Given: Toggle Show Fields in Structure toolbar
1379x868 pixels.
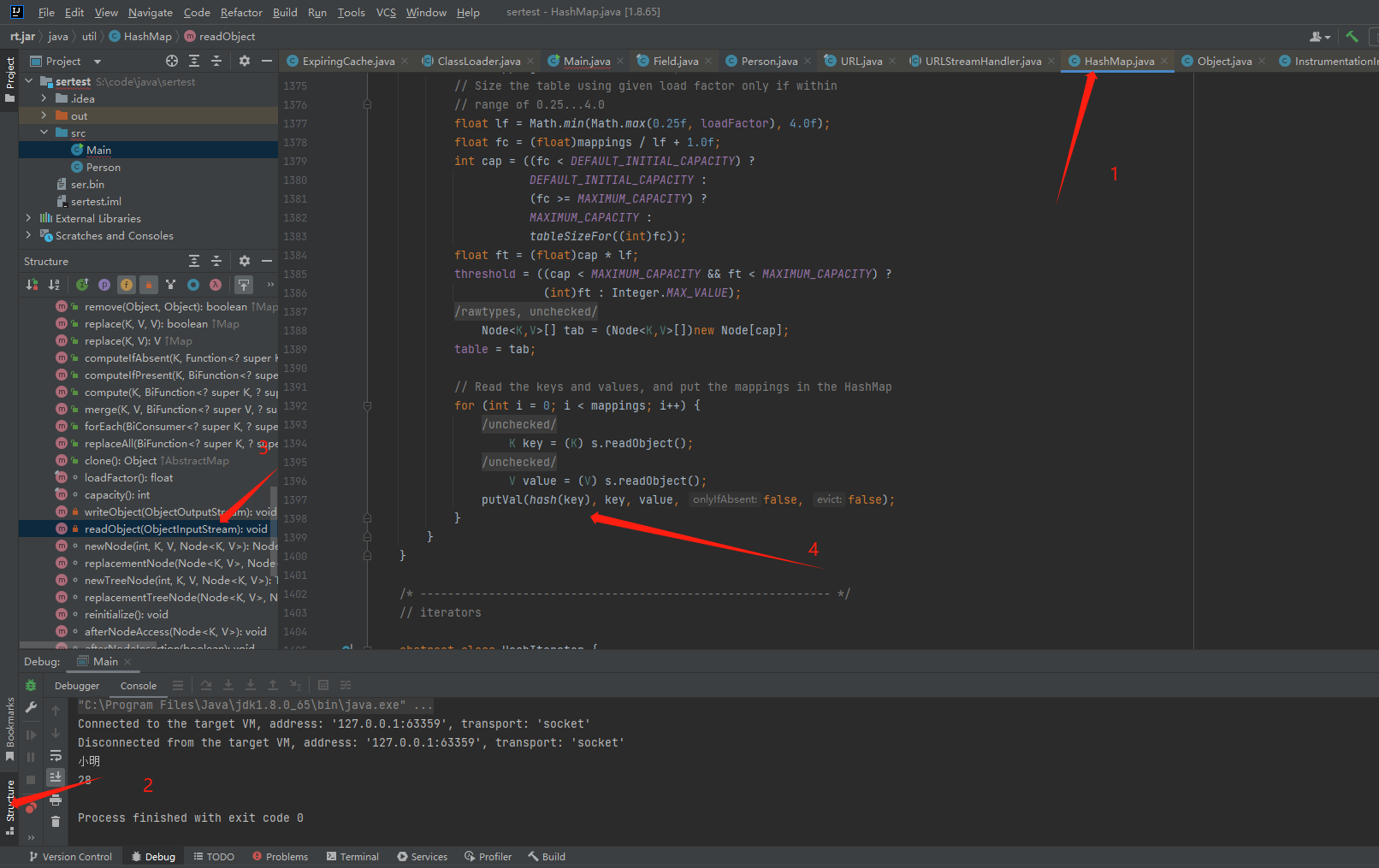Looking at the screenshot, I should pos(127,285).
